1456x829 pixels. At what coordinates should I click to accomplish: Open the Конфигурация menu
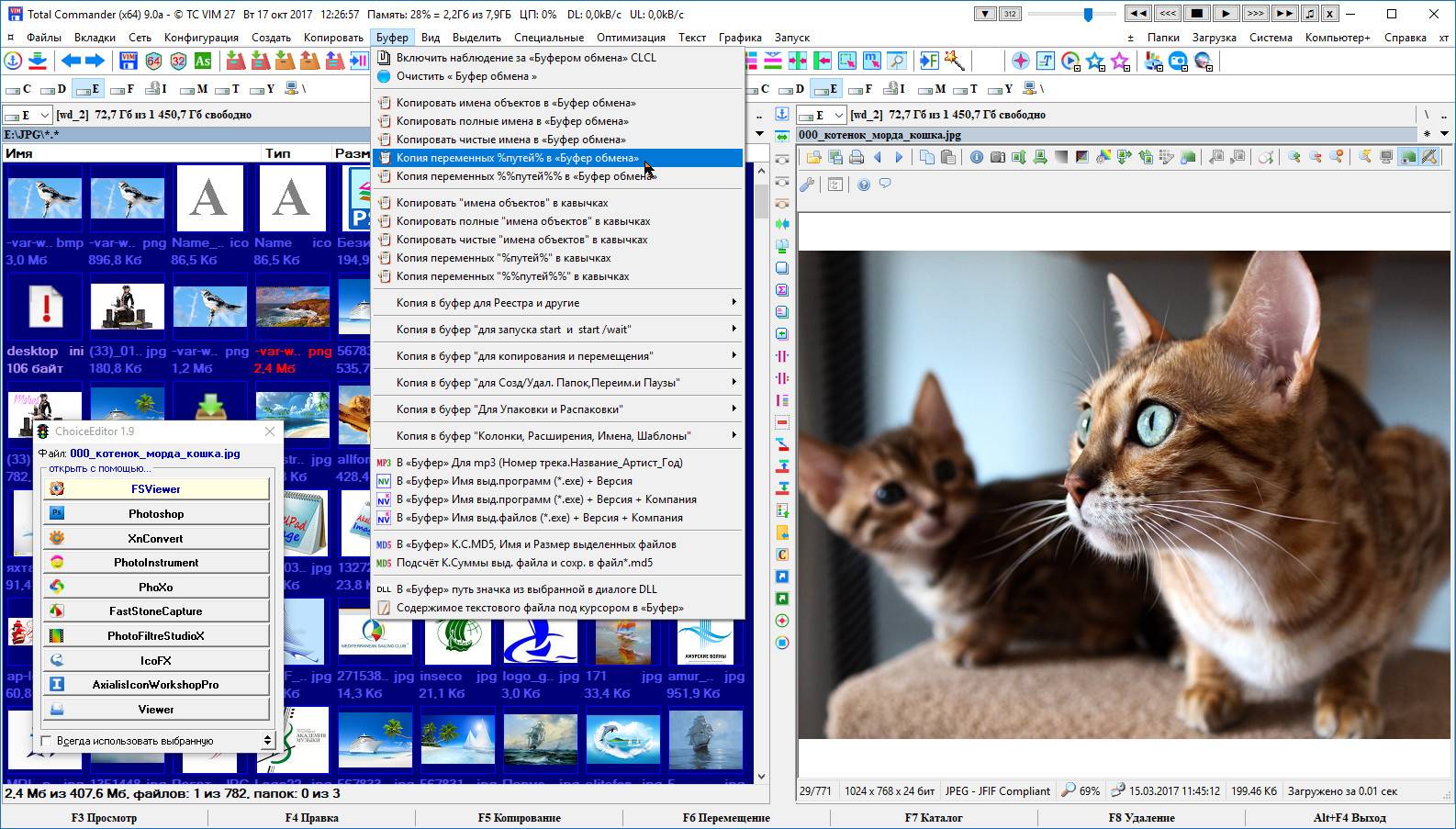201,38
